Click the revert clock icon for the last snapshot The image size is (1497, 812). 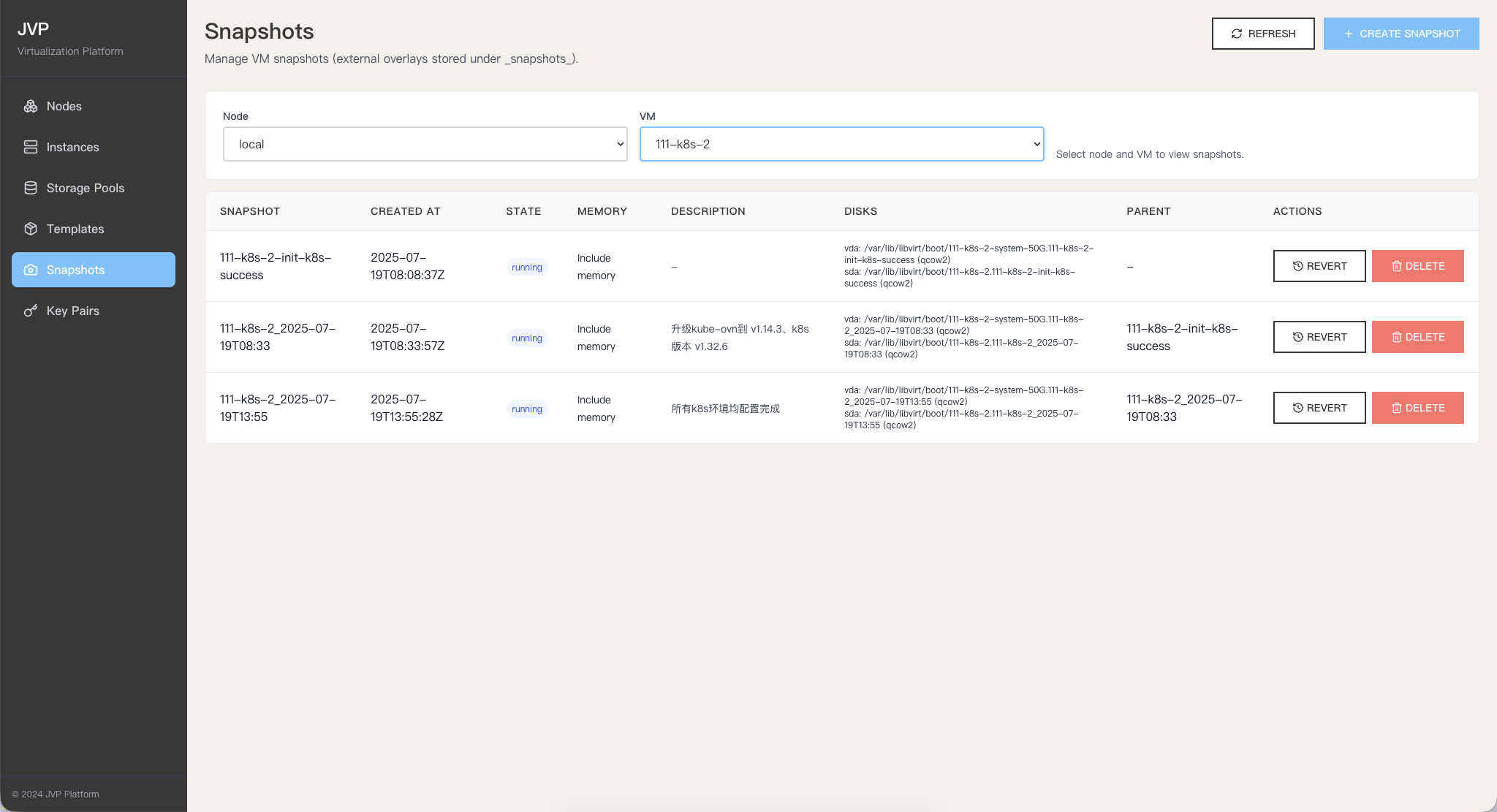tap(1297, 407)
